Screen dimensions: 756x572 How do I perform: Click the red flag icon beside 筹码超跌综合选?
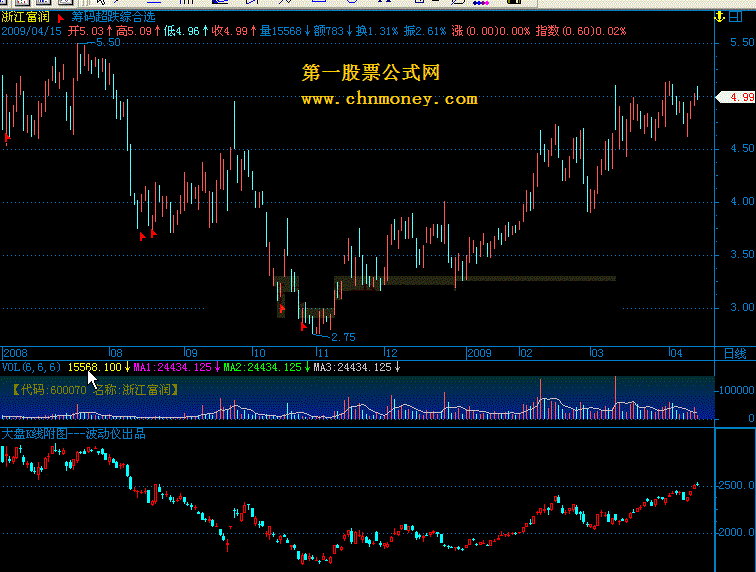click(61, 18)
